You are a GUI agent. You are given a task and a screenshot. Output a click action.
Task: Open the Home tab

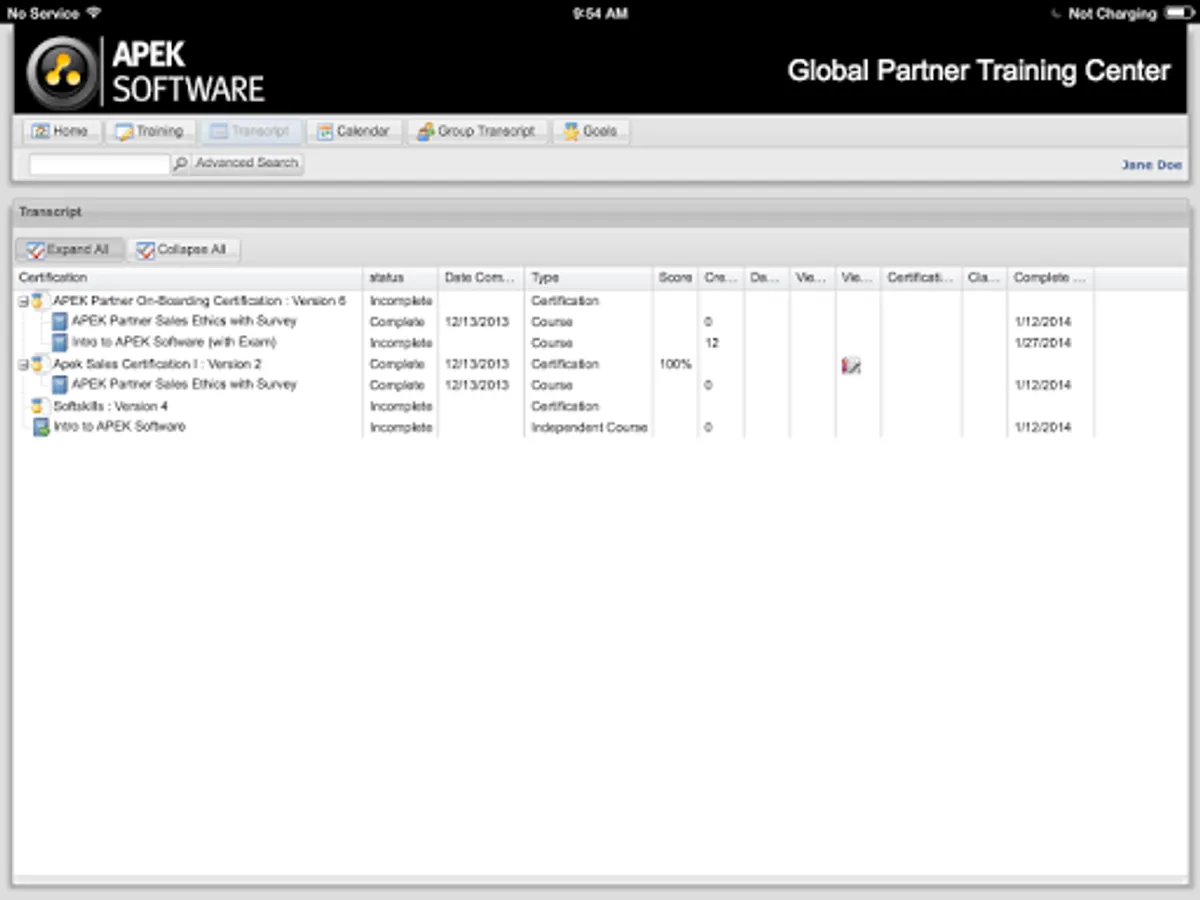point(62,131)
